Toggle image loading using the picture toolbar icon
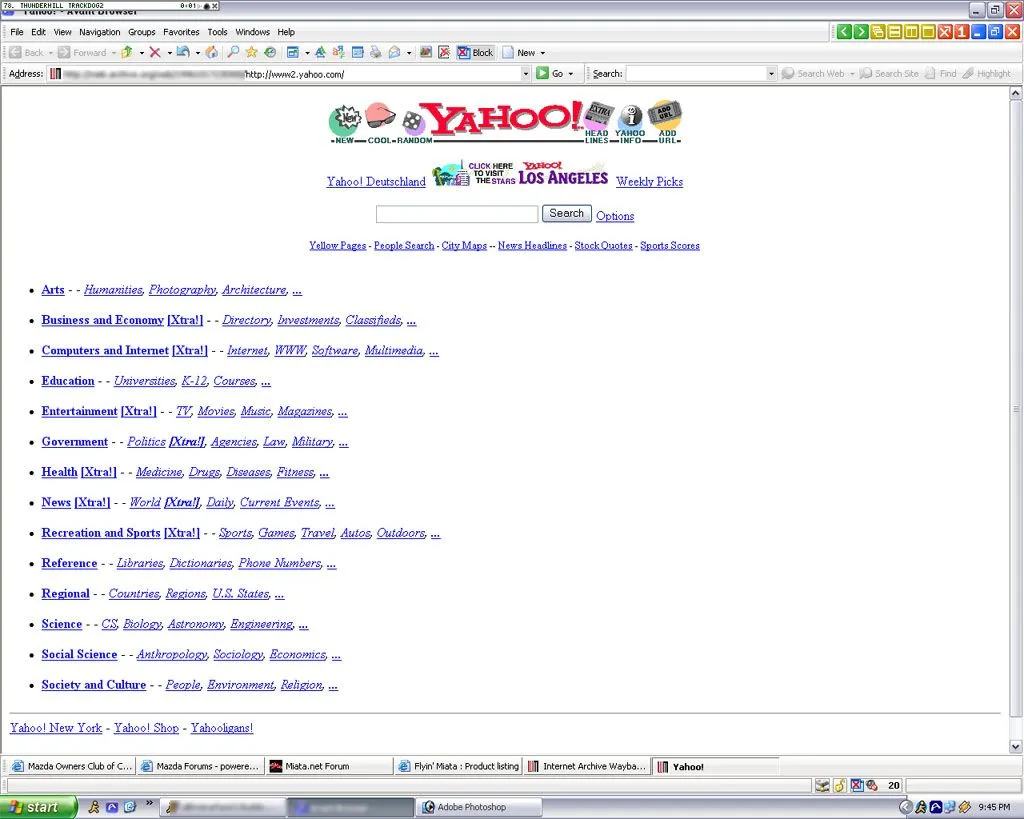The height and width of the screenshot is (819, 1024). coord(428,51)
